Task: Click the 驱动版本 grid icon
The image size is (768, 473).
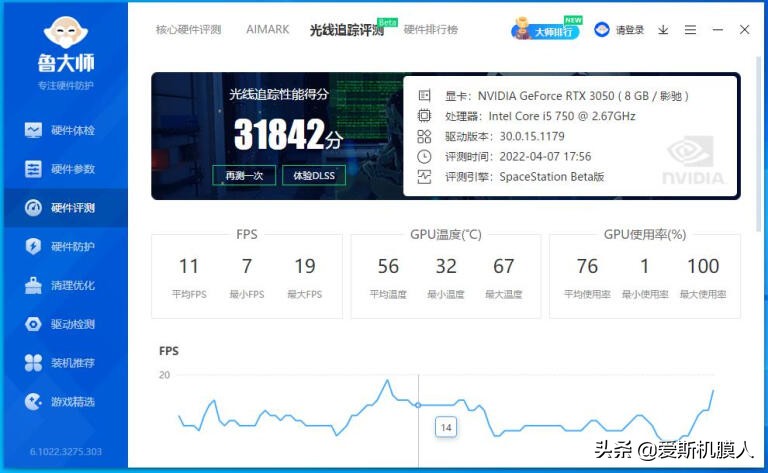Action: click(424, 136)
